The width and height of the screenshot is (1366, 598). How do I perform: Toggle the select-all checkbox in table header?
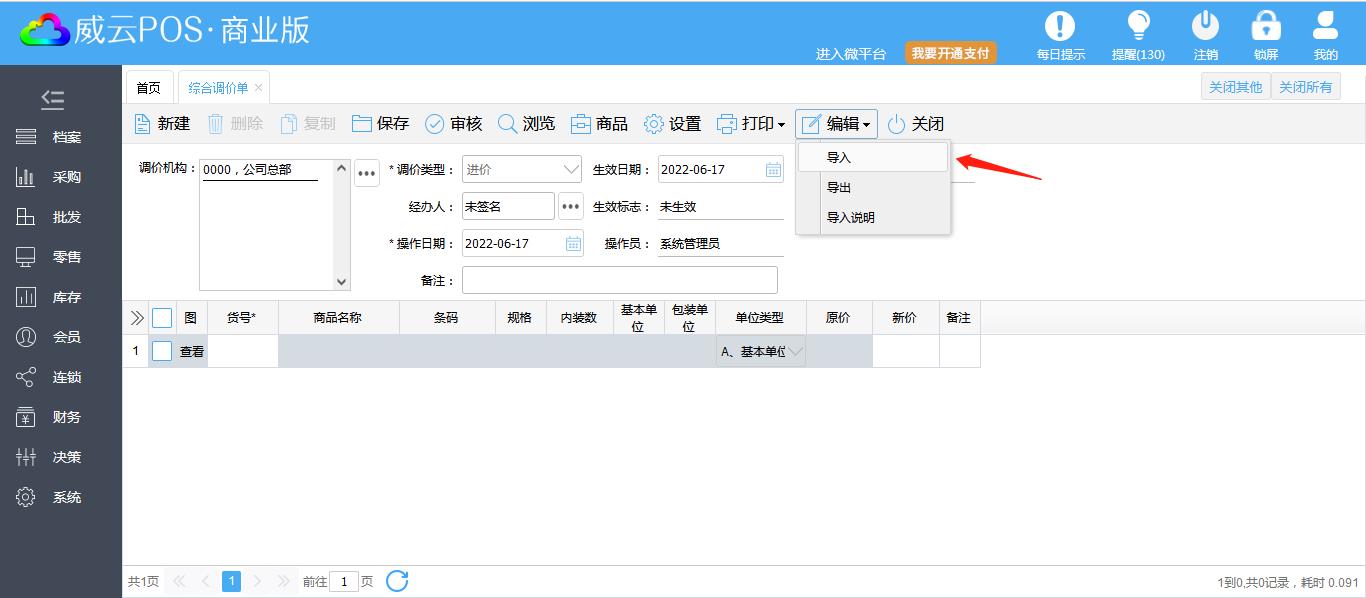162,318
